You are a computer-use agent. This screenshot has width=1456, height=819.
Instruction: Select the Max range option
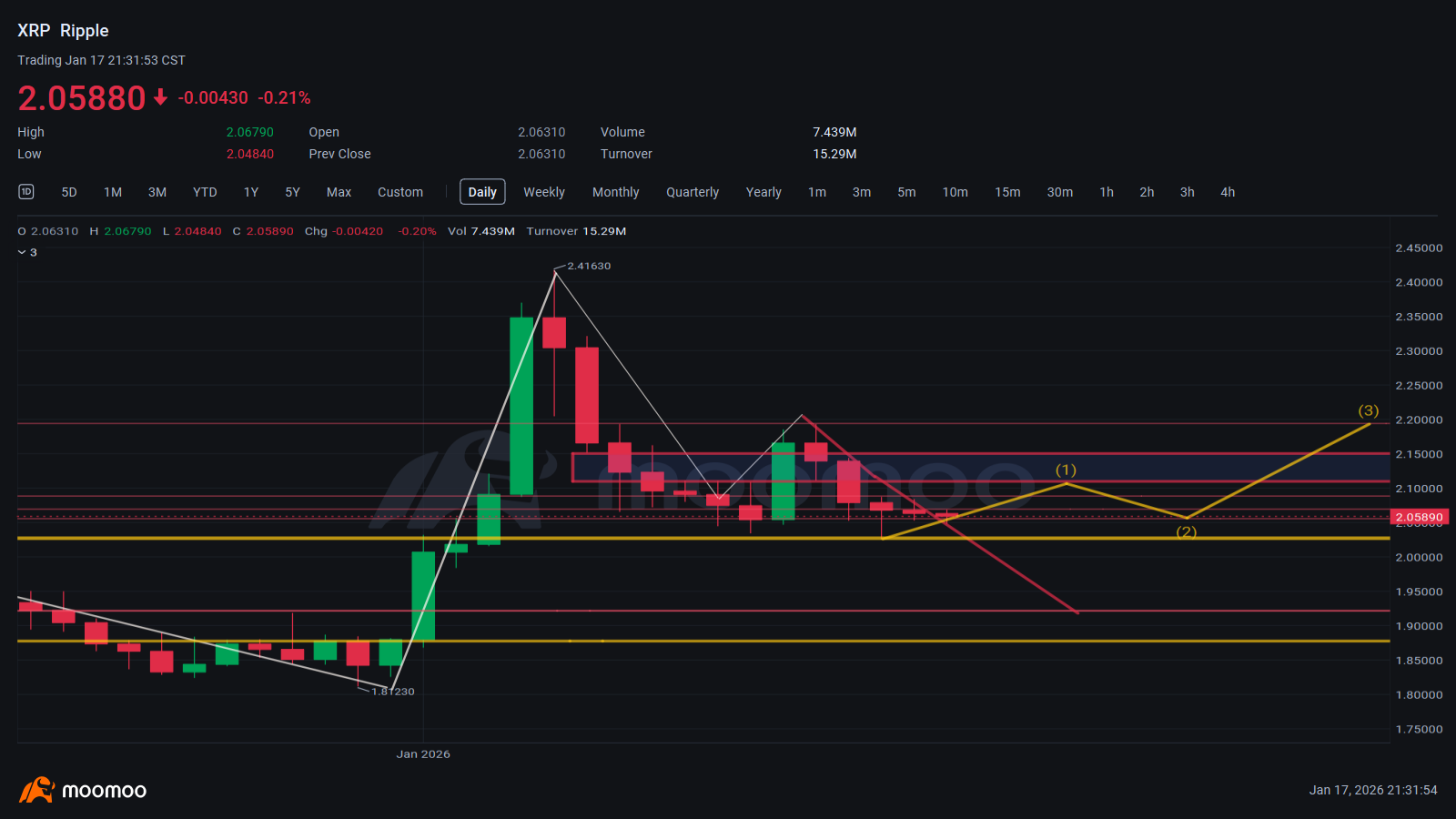(x=339, y=192)
